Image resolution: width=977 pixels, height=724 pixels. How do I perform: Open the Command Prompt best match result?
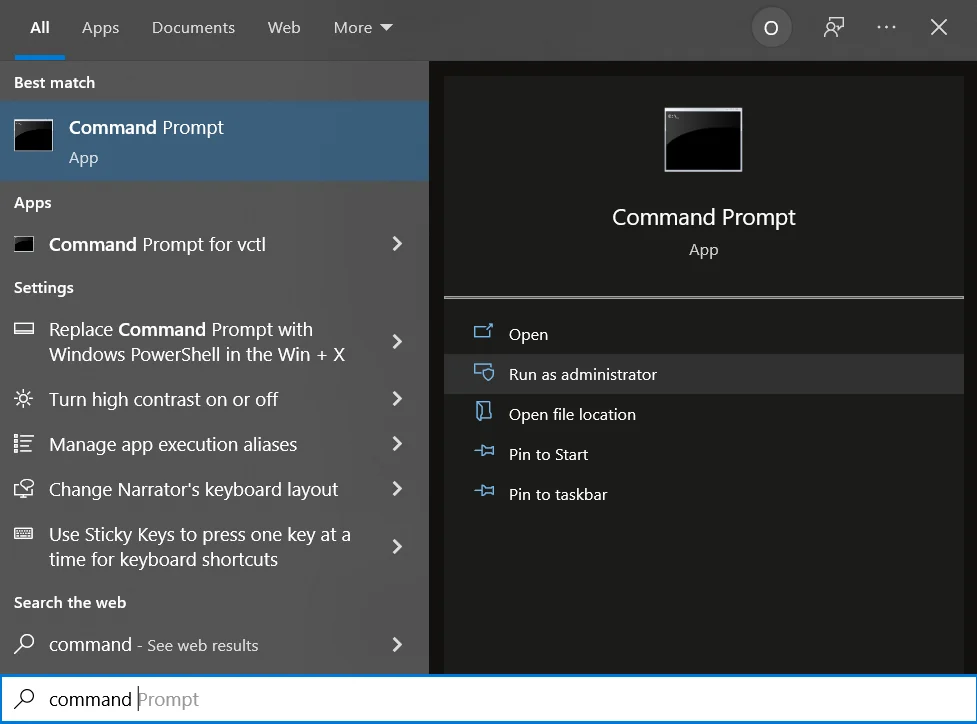(214, 141)
